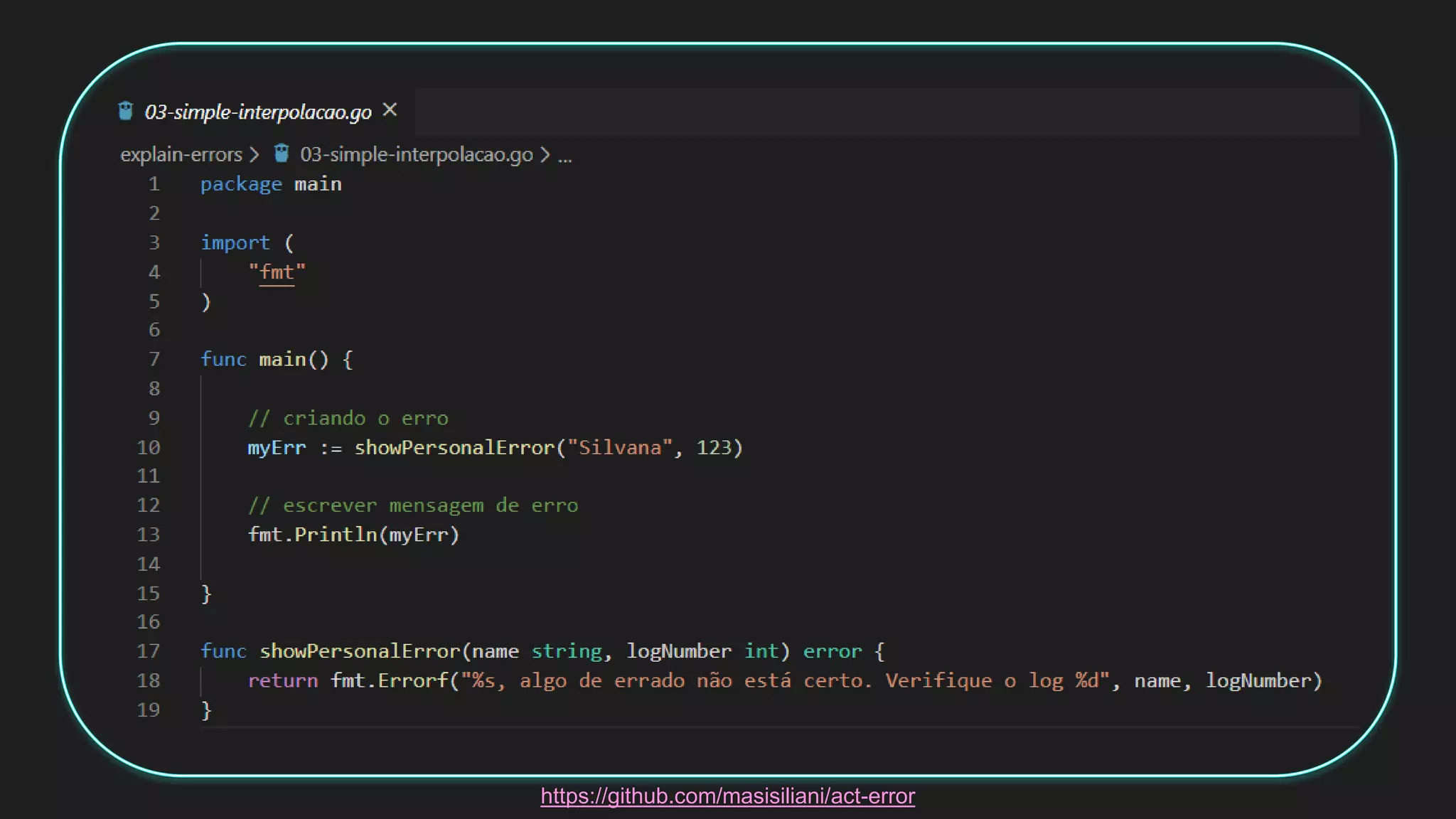The width and height of the screenshot is (1456, 819).
Task: Open explain-errors breadcrumb folder
Action: (x=181, y=154)
